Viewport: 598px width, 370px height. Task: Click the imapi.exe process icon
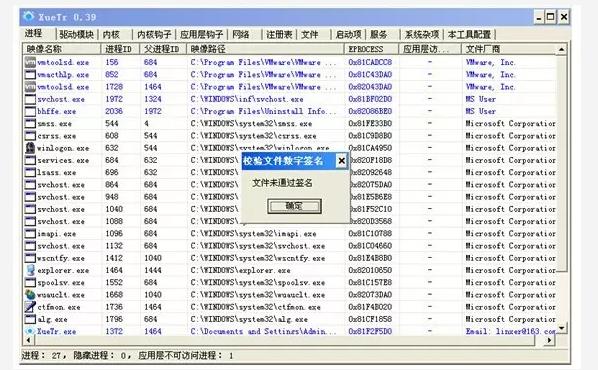coord(30,233)
